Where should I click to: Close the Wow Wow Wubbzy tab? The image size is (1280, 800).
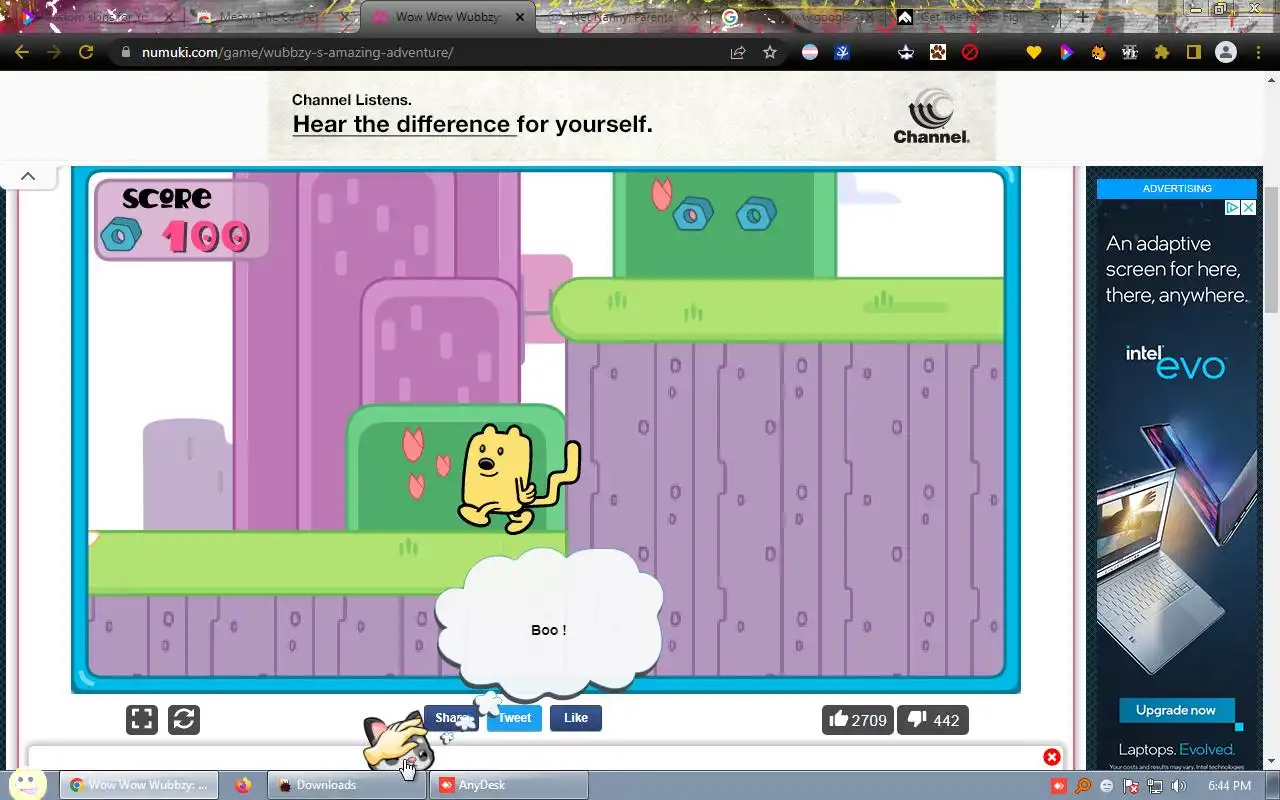pyautogui.click(x=519, y=17)
